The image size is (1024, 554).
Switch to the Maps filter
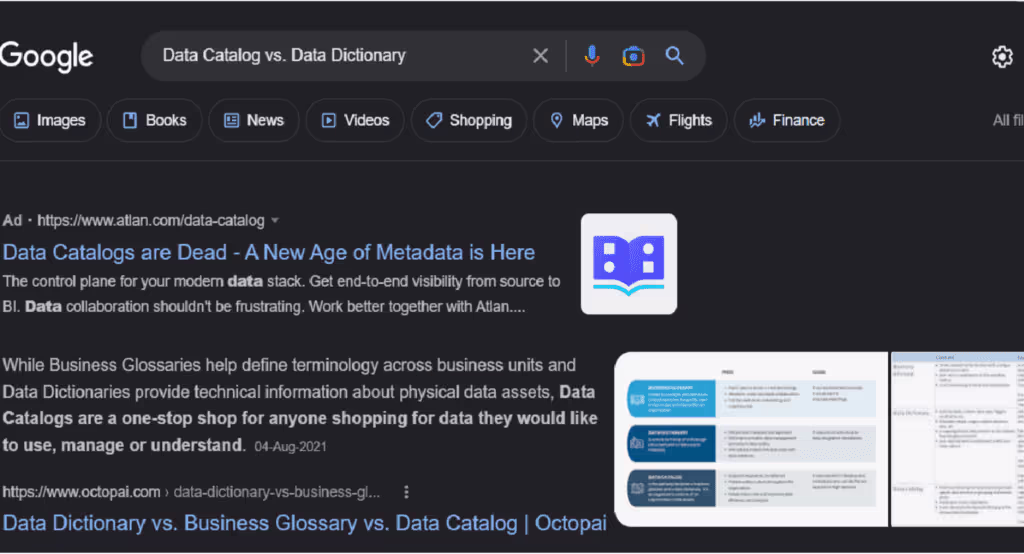pyautogui.click(x=579, y=120)
